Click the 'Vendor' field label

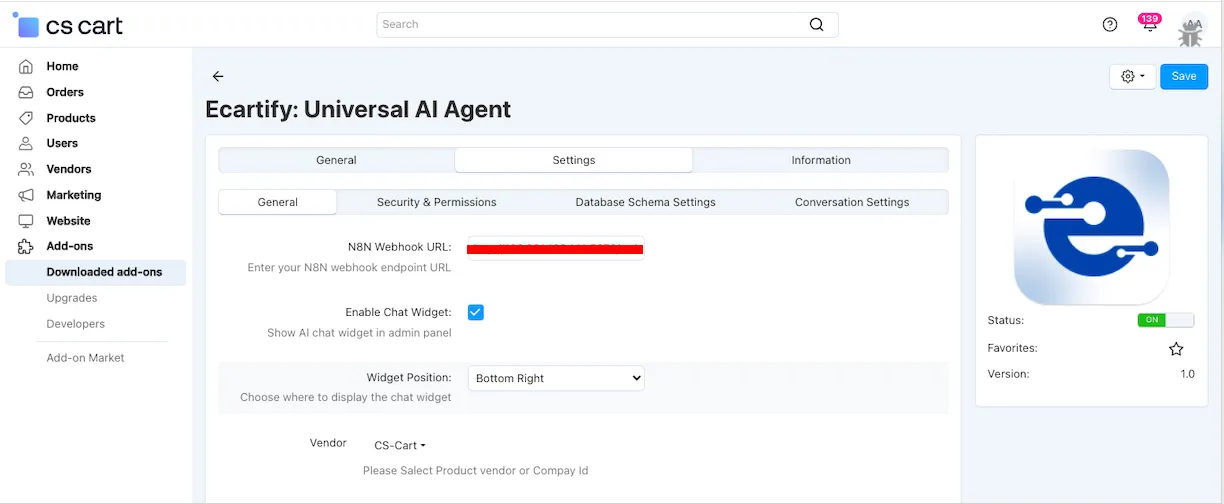pos(328,443)
